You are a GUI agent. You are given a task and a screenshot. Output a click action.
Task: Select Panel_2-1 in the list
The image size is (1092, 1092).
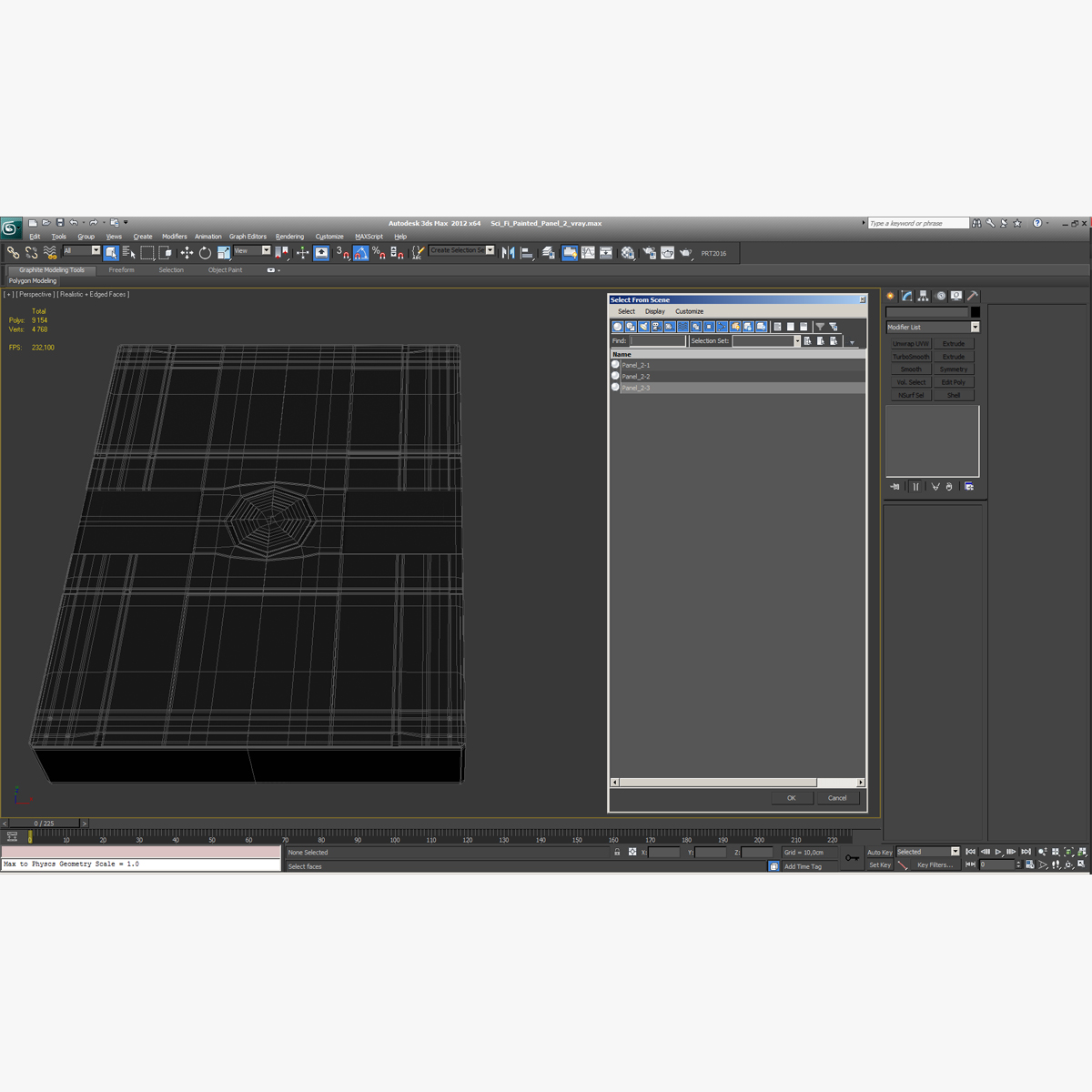pyautogui.click(x=738, y=365)
